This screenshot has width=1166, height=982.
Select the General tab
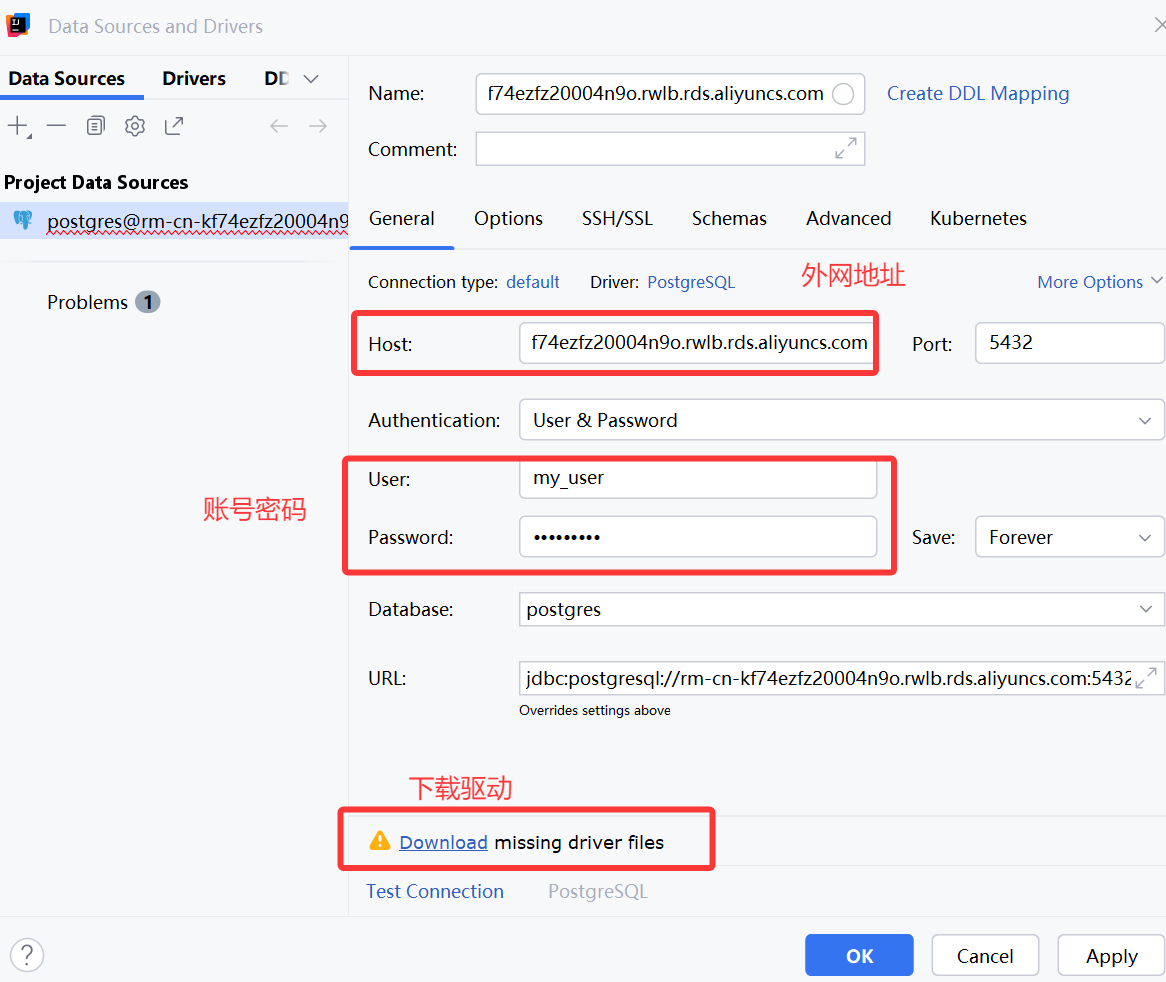tap(402, 219)
